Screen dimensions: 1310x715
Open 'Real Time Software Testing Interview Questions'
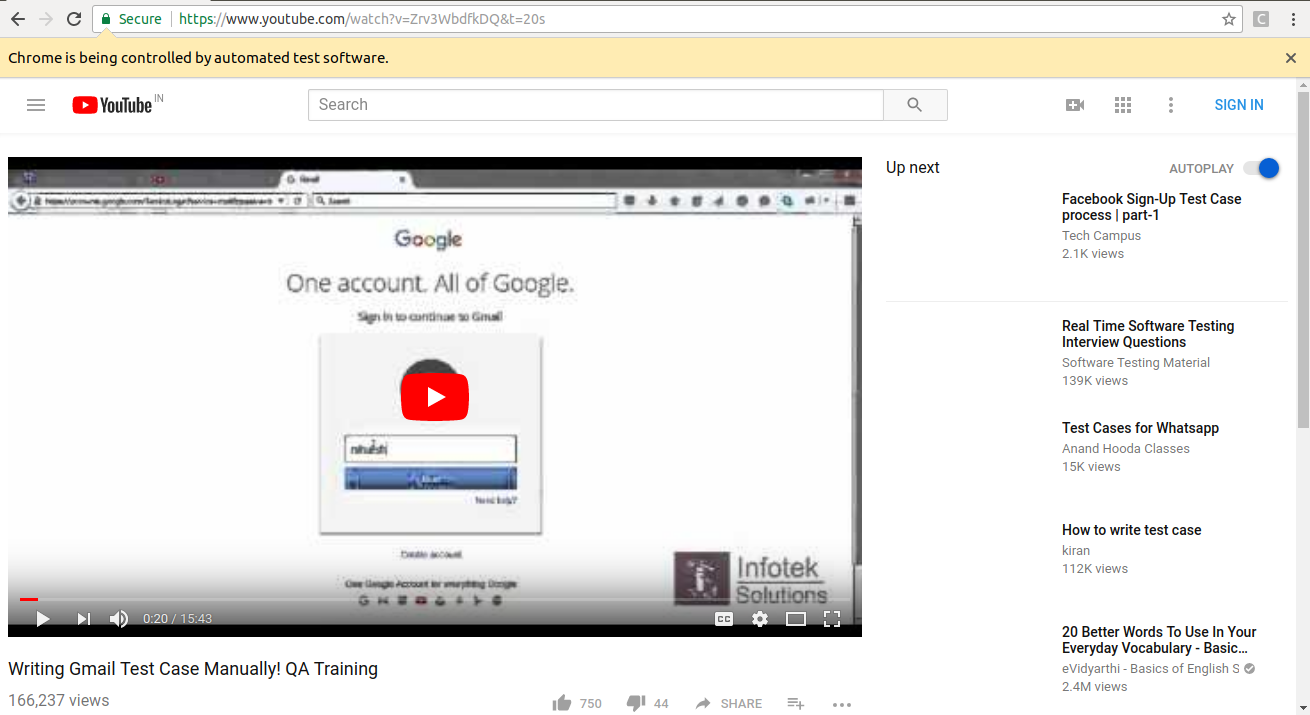[1148, 334]
